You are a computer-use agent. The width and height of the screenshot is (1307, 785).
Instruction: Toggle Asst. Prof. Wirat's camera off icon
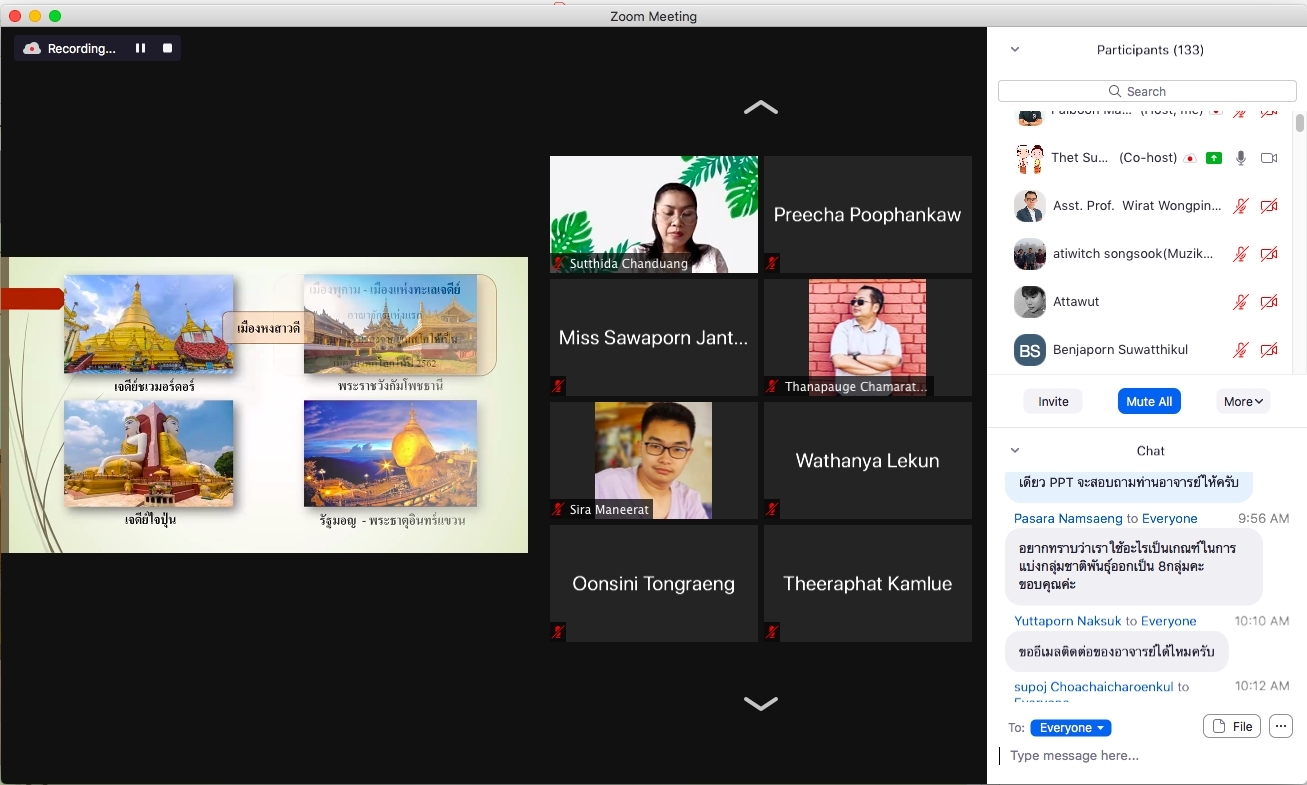click(1269, 206)
